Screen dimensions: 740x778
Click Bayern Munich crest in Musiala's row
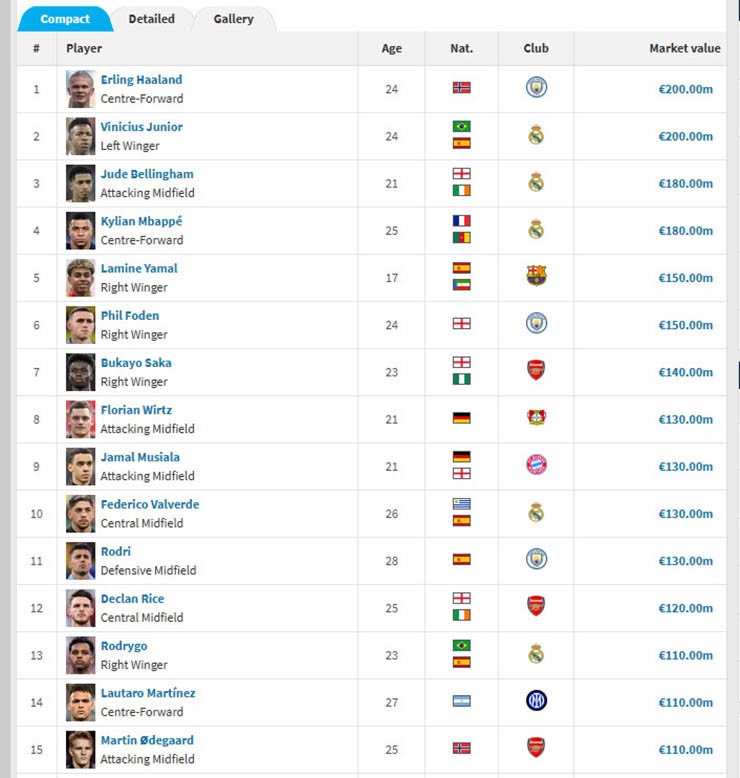(x=536, y=465)
